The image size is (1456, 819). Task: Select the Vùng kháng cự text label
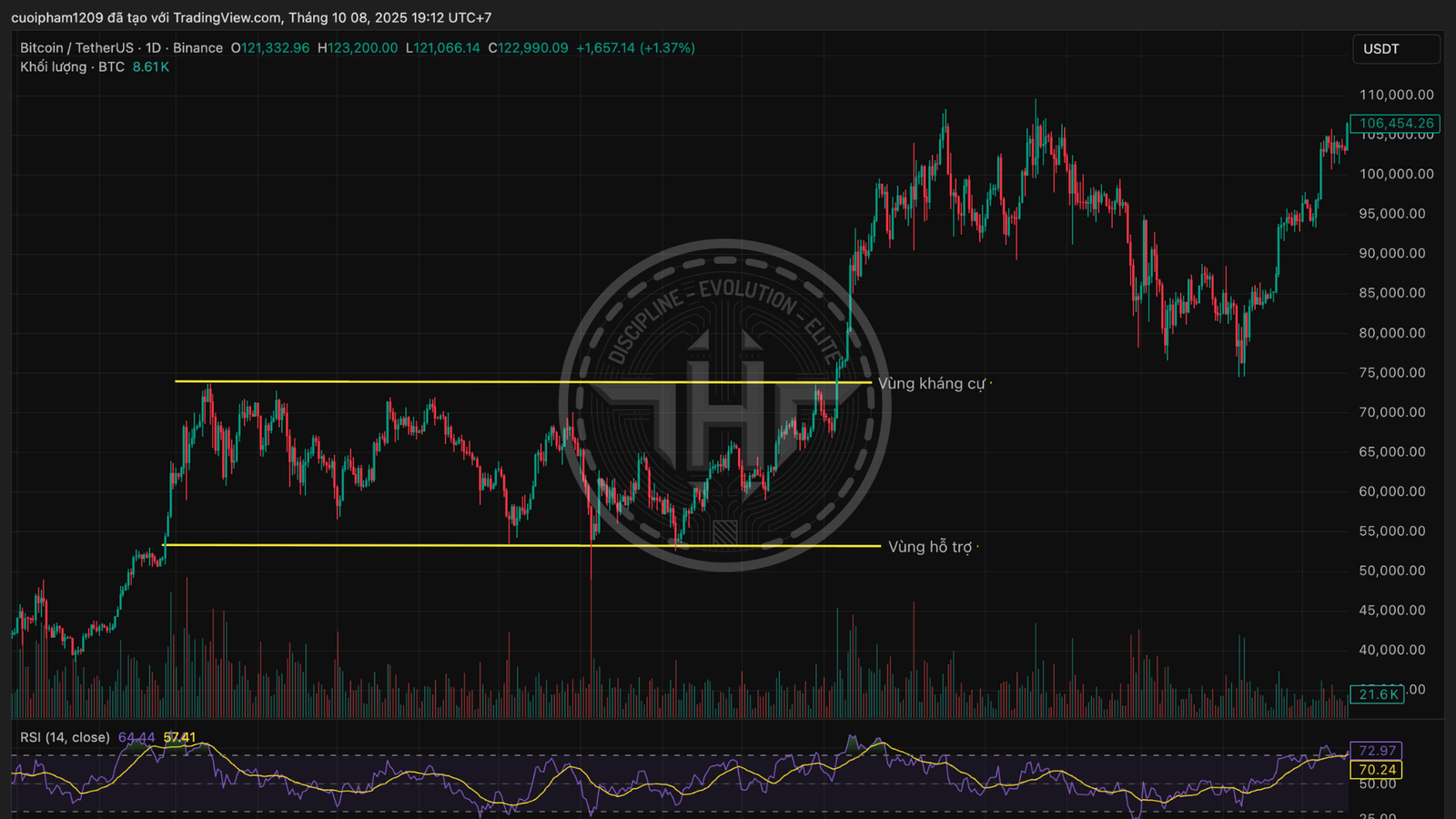(931, 384)
